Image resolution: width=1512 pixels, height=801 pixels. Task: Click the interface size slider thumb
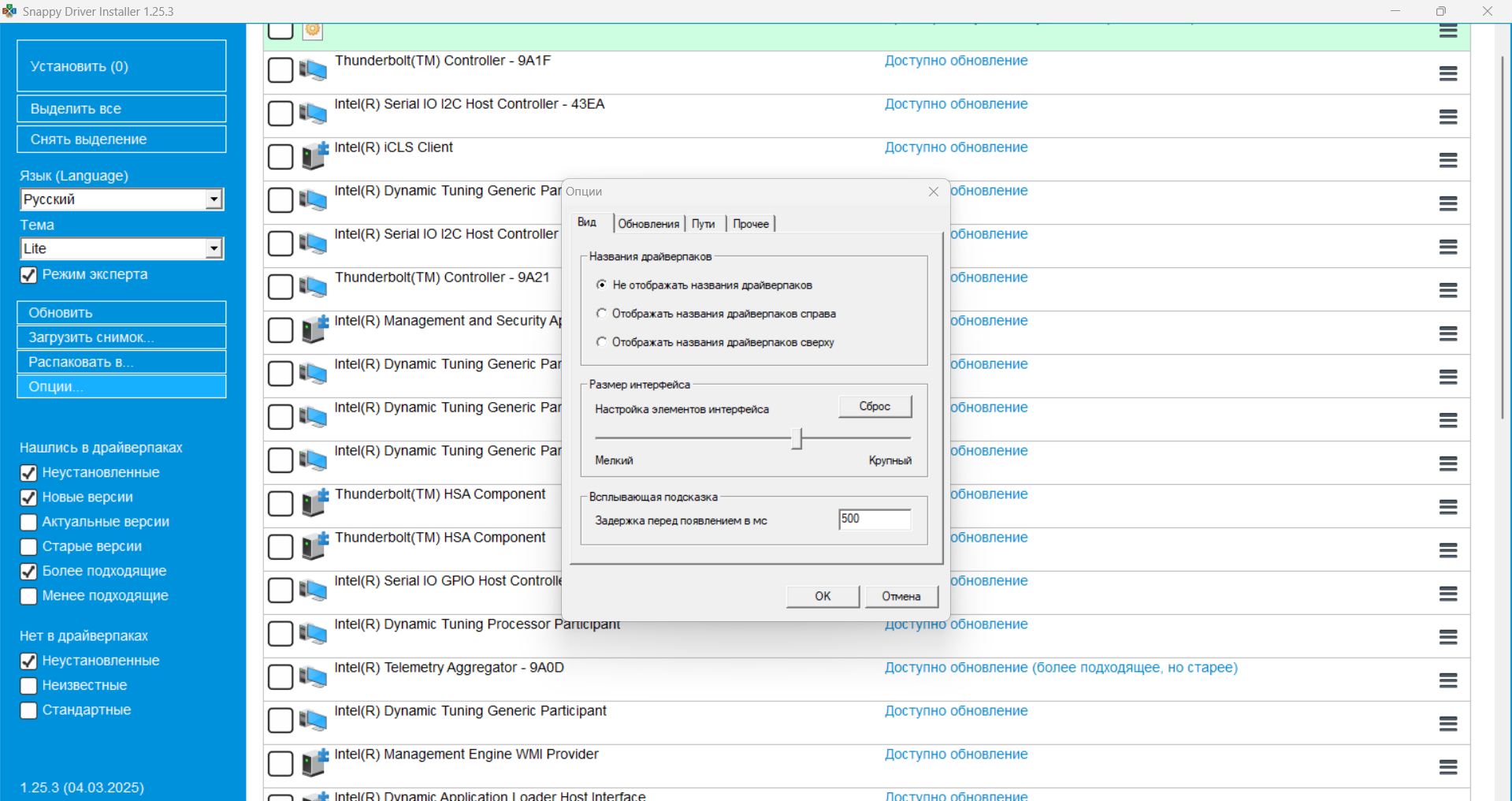[x=797, y=438]
